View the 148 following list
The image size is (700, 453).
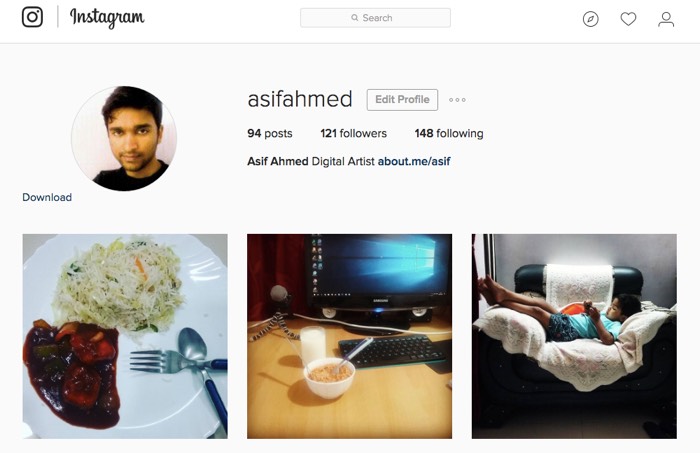pos(449,133)
